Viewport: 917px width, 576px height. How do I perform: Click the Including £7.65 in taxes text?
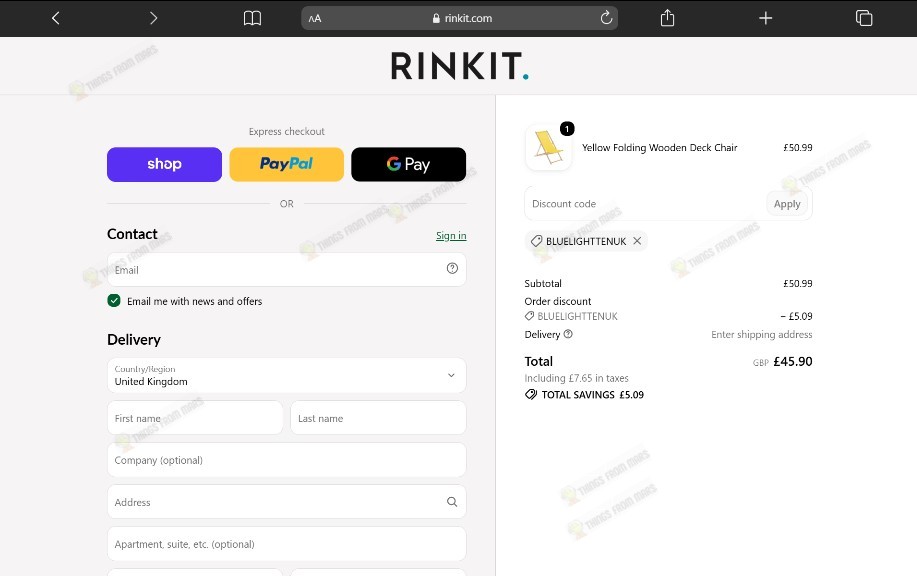coord(577,378)
